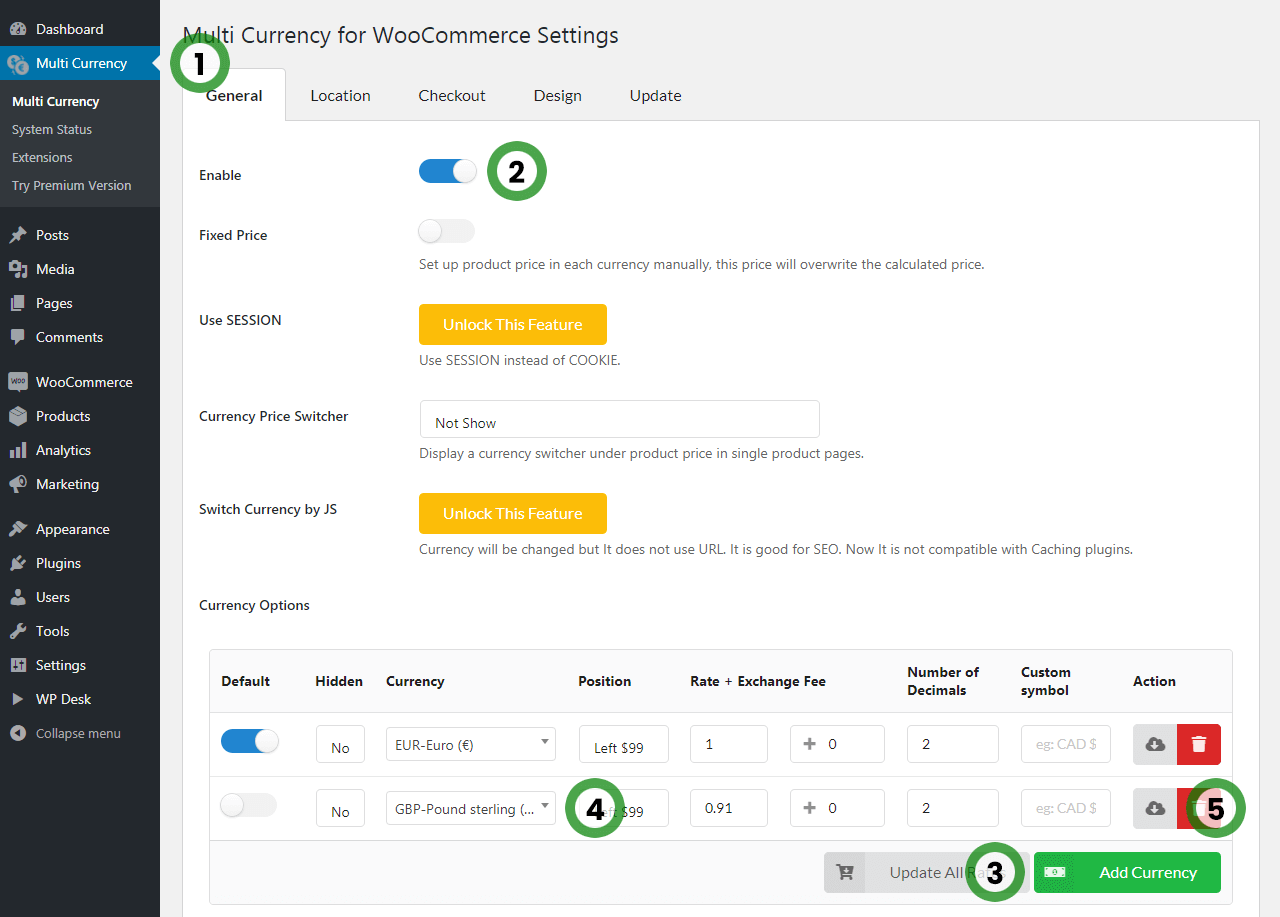Click the Posts pin icon

click(x=18, y=235)
